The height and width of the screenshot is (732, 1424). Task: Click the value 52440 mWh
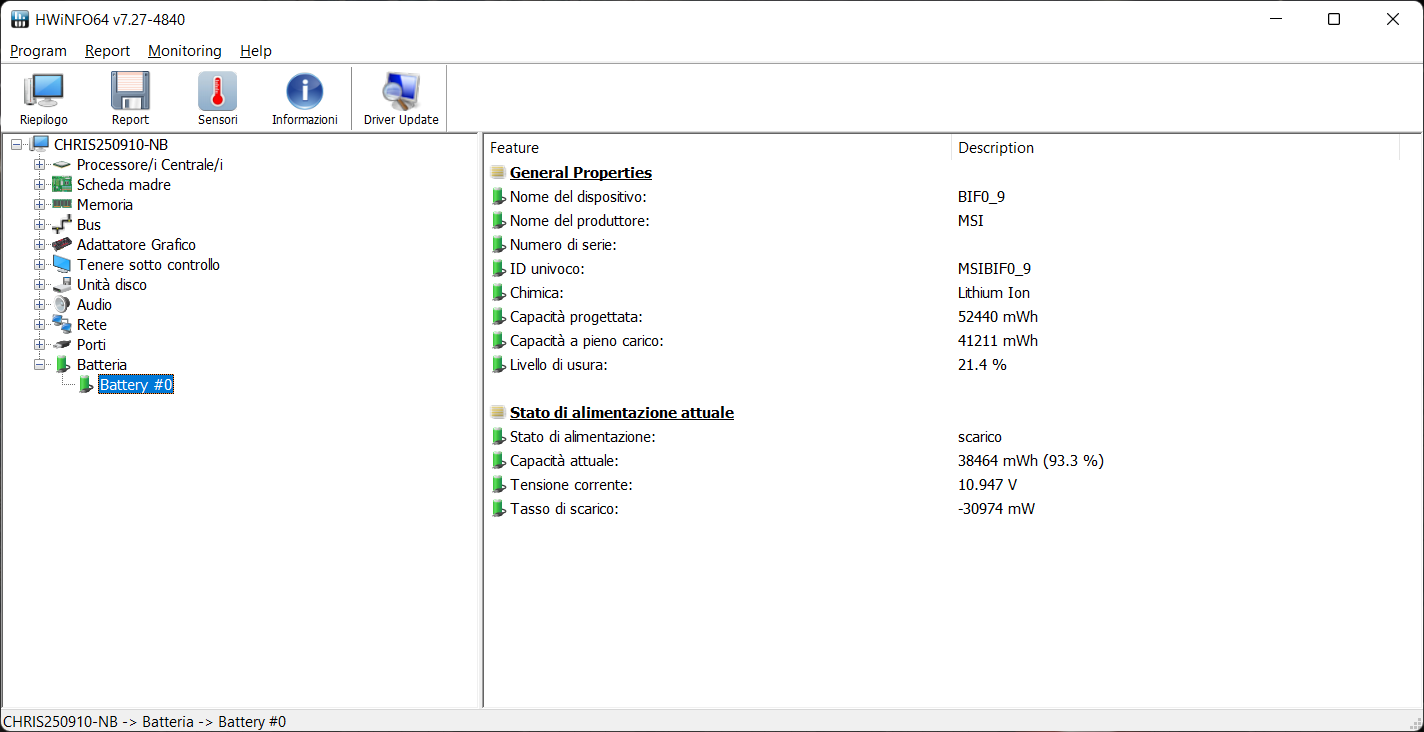[x=998, y=317]
